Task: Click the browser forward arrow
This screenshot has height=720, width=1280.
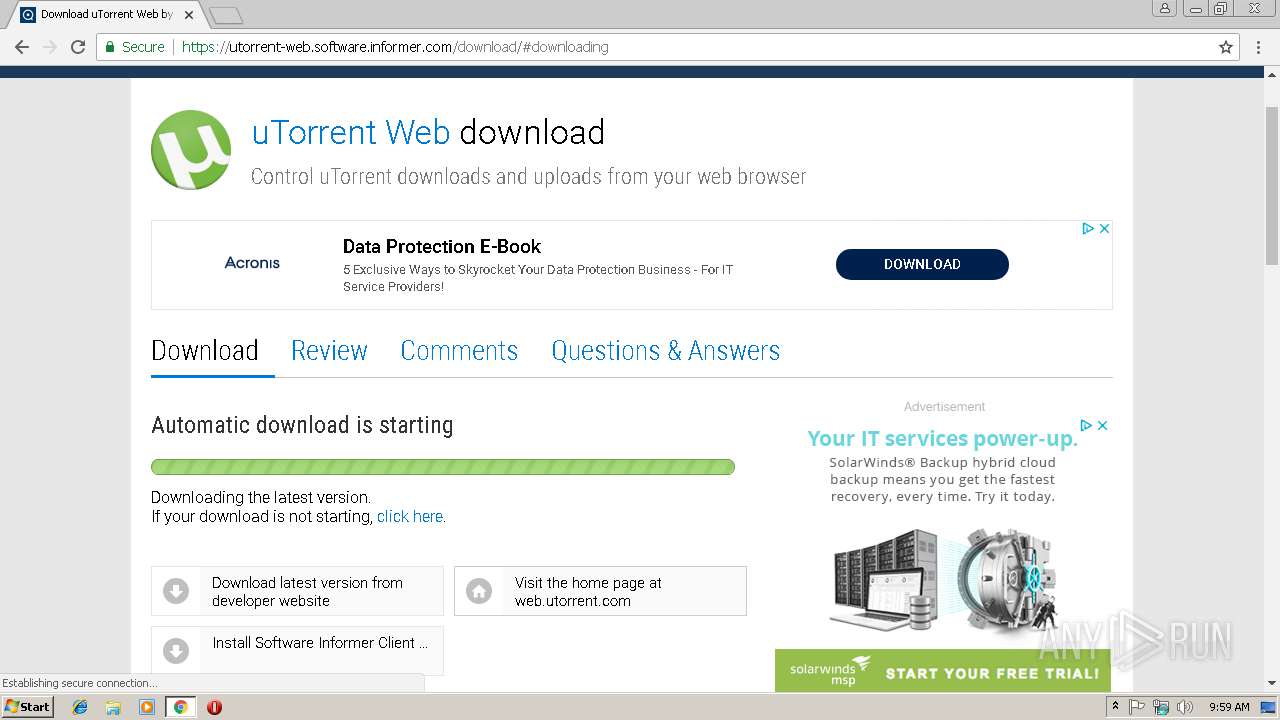Action: [x=49, y=47]
